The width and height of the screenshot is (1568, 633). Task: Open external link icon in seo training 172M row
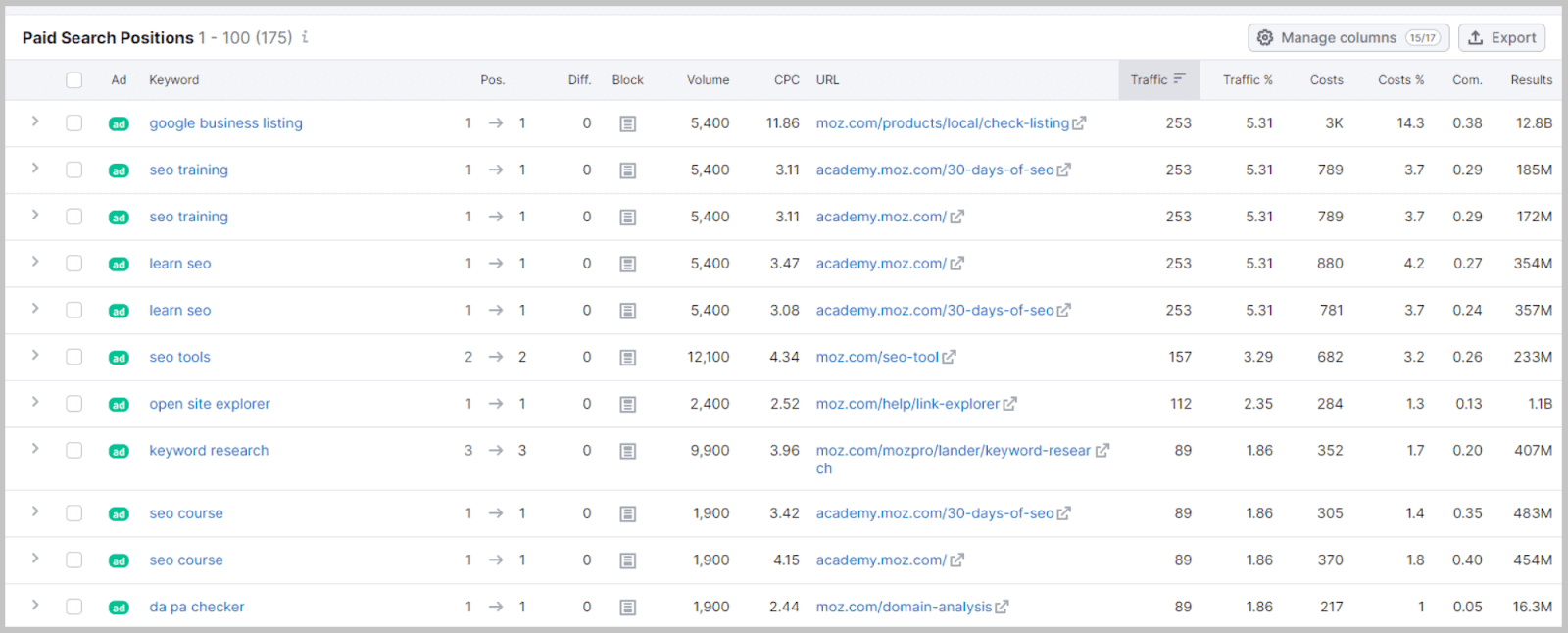(x=956, y=217)
